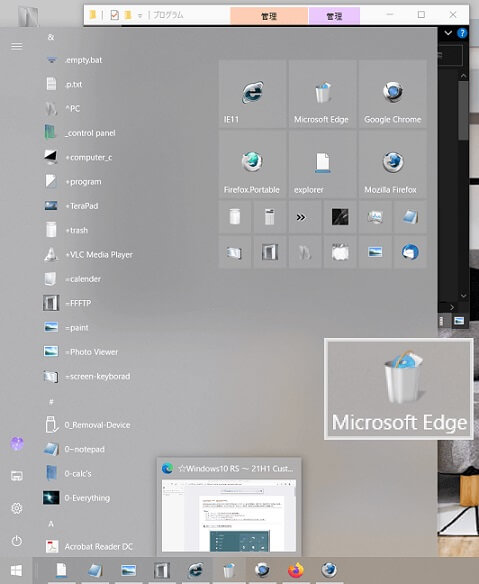Open the Microsoft Edge taskbar icon
This screenshot has width=479, height=584.
pos(229,570)
